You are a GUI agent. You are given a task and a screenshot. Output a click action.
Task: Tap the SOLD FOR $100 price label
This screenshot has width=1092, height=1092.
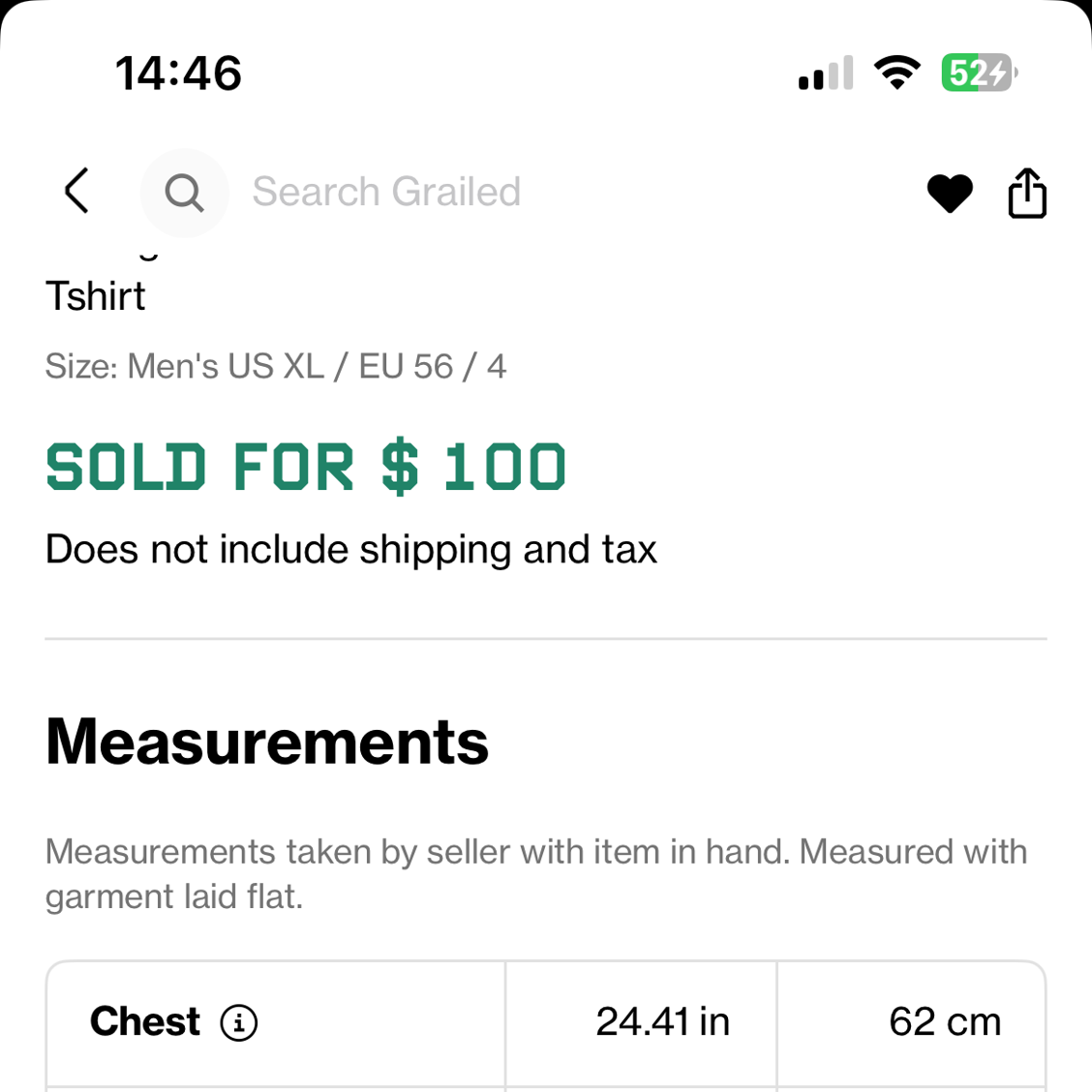click(306, 468)
